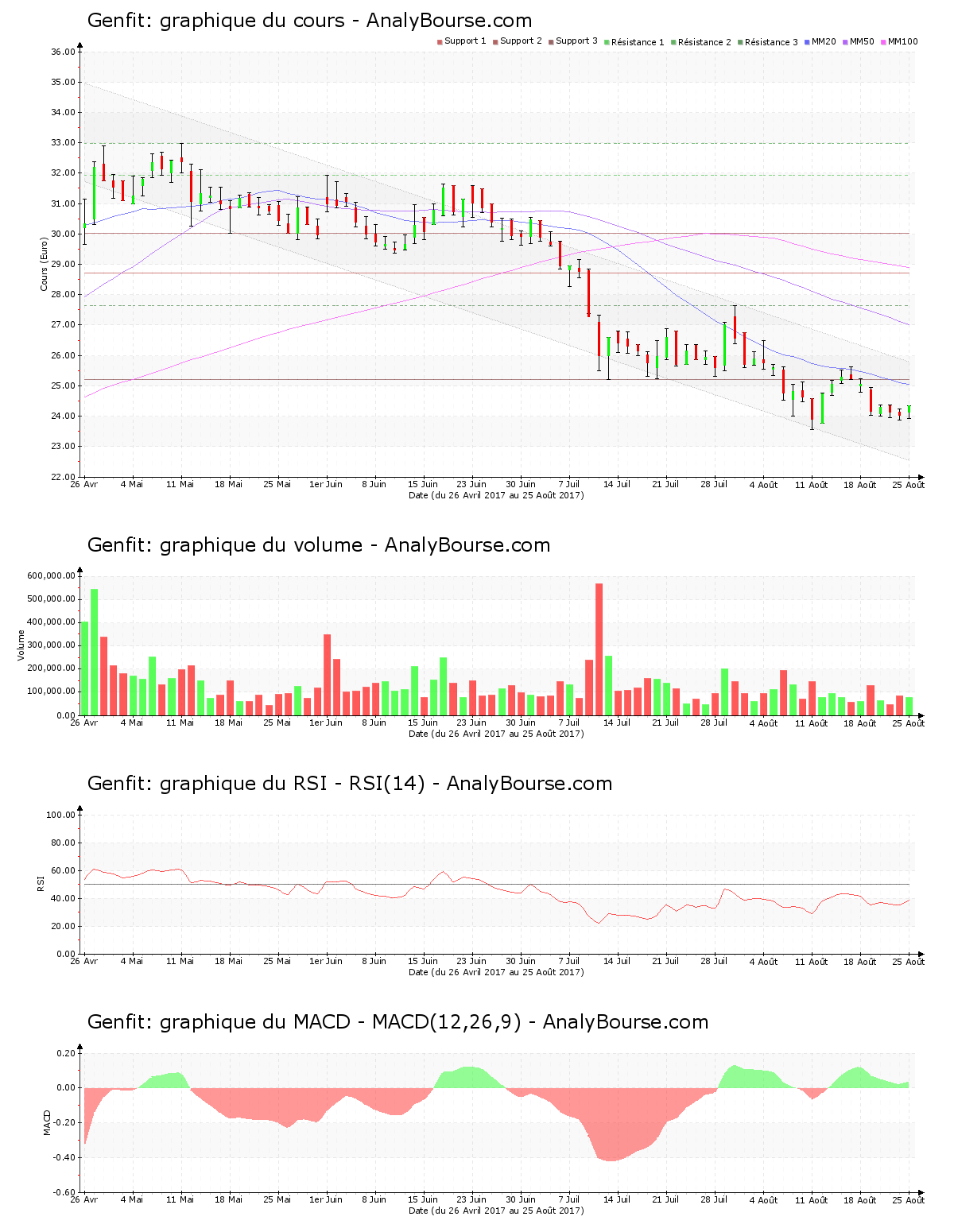Click the 'Cours (Euro)' vertical axis label
954x1232 pixels.
coord(45,264)
